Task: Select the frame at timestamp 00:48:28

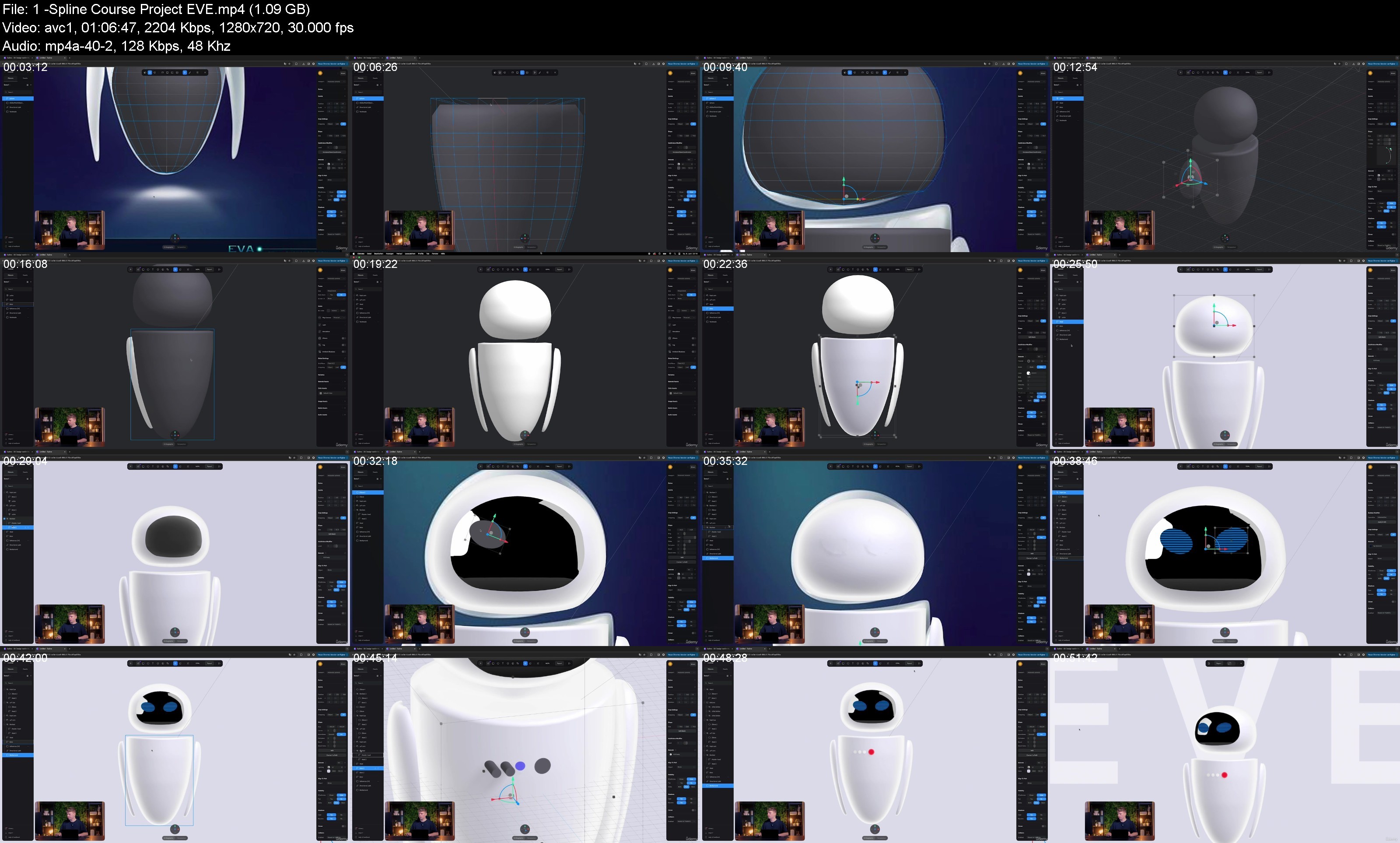Action: click(x=875, y=744)
